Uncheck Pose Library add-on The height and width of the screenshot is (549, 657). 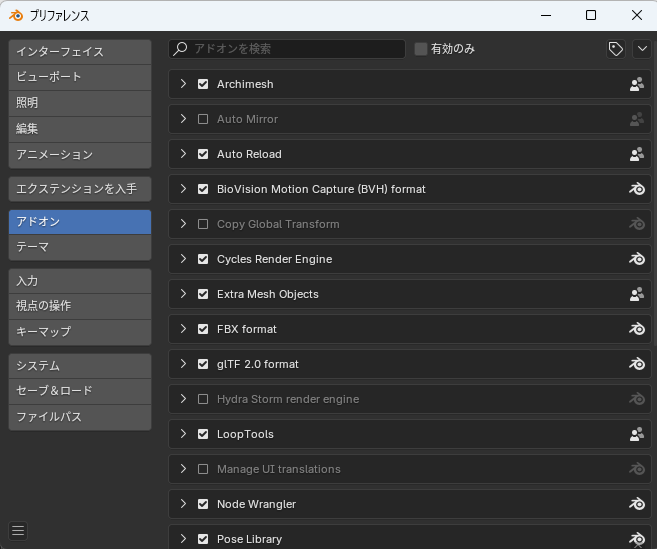coord(203,539)
